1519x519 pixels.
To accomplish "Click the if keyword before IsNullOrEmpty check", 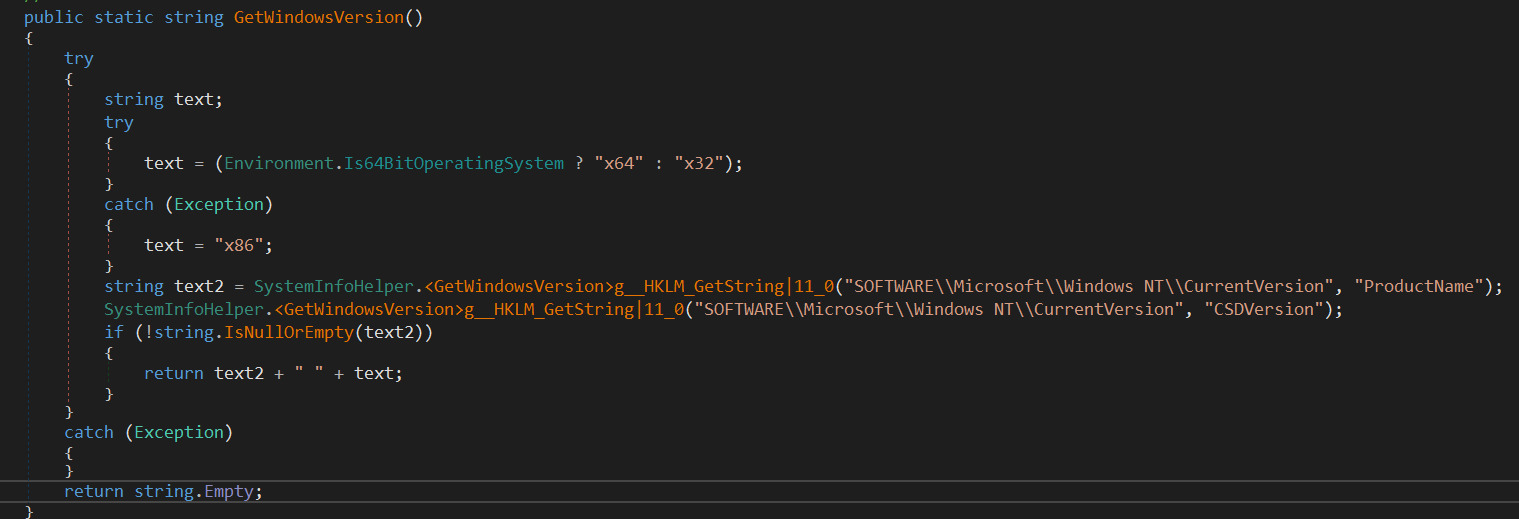I will pos(113,331).
